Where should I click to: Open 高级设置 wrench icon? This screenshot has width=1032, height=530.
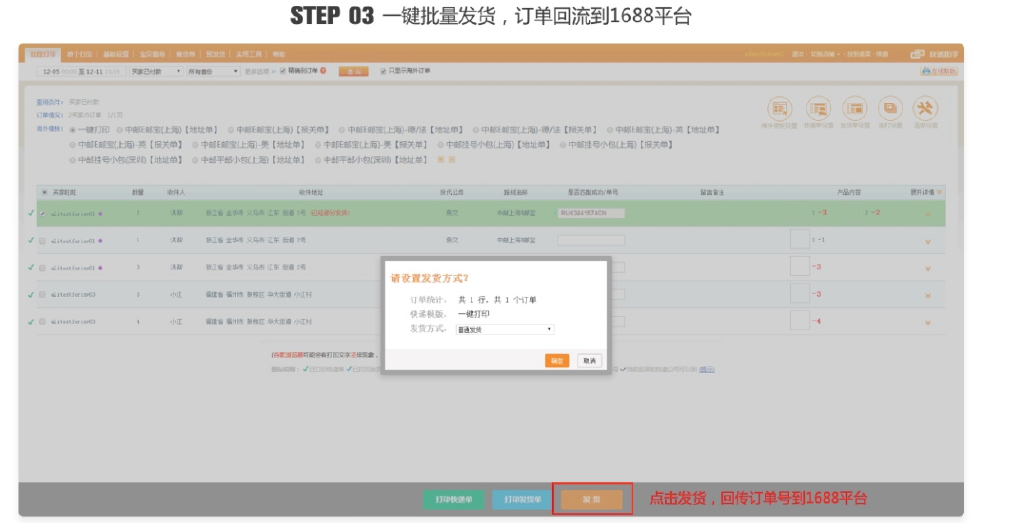[925, 109]
